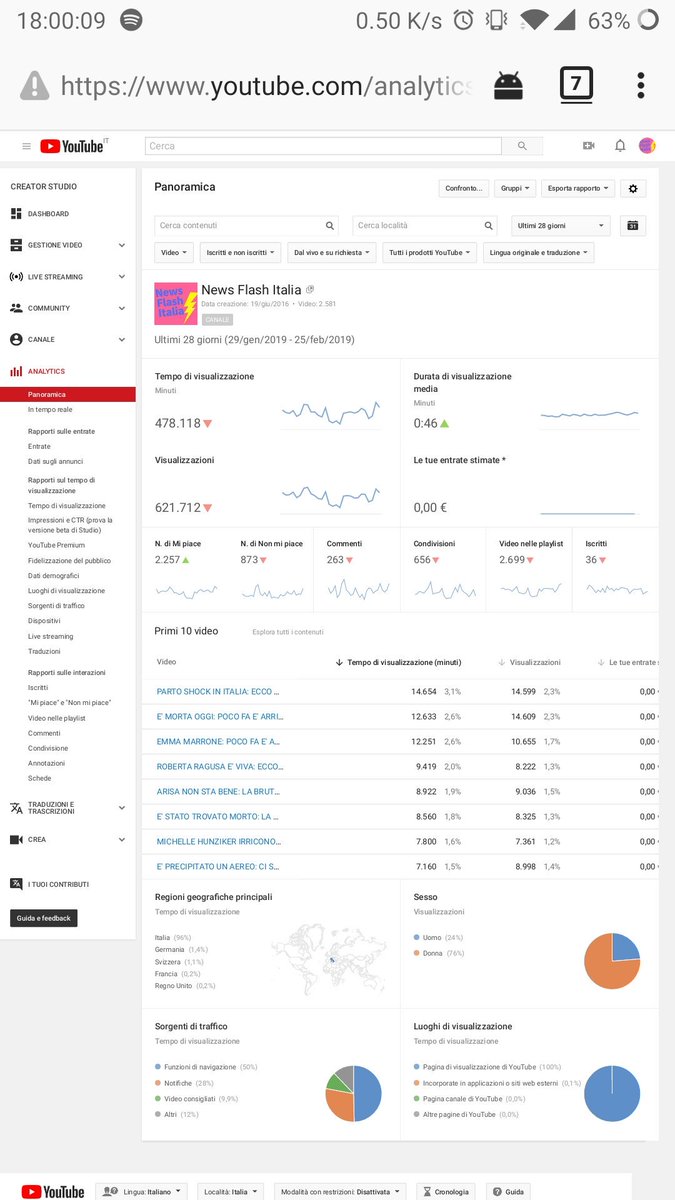675x1200 pixels.
Task: Open Esplora tutti i contenuti link
Action: (288, 632)
